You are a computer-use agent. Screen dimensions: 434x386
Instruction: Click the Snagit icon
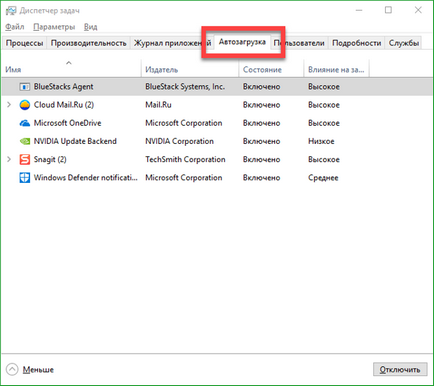(x=25, y=159)
